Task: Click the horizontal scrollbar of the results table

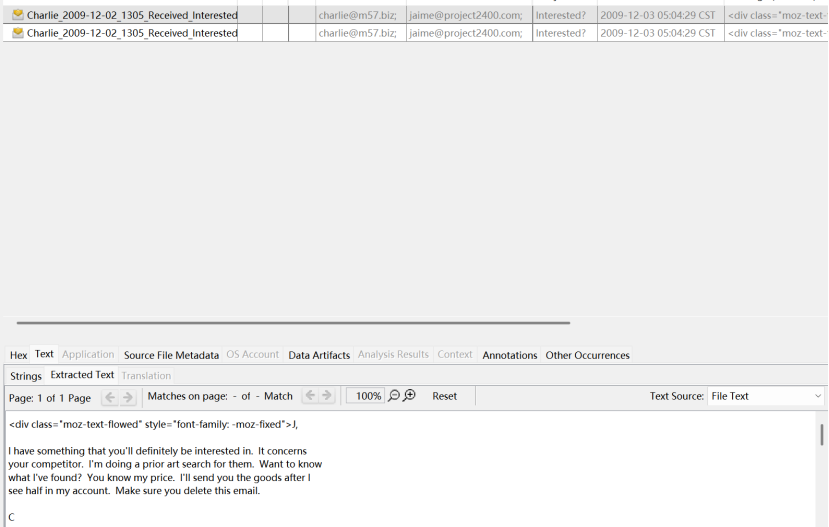Action: pyautogui.click(x=293, y=322)
